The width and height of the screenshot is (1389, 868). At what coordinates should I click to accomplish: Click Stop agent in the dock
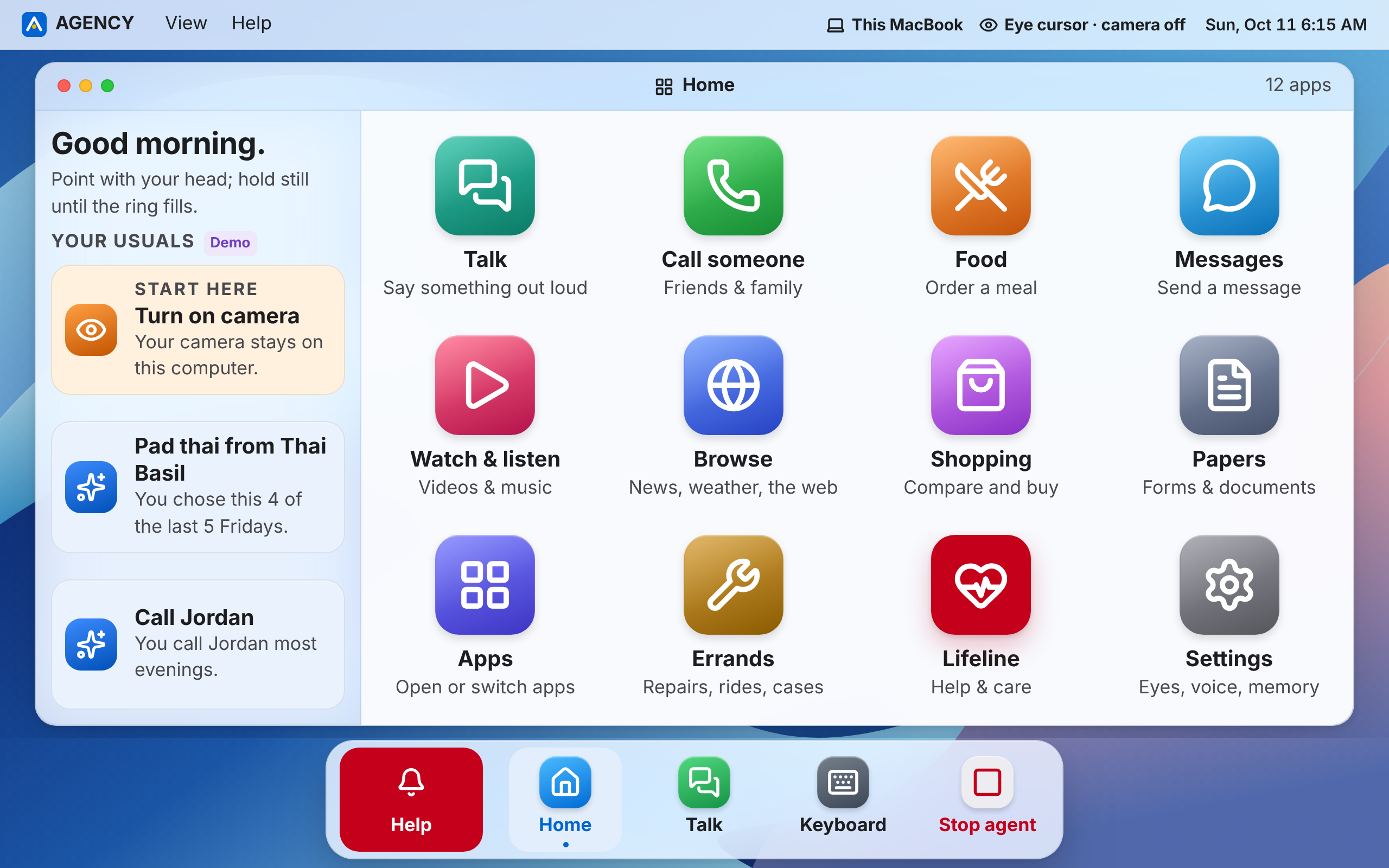987,799
